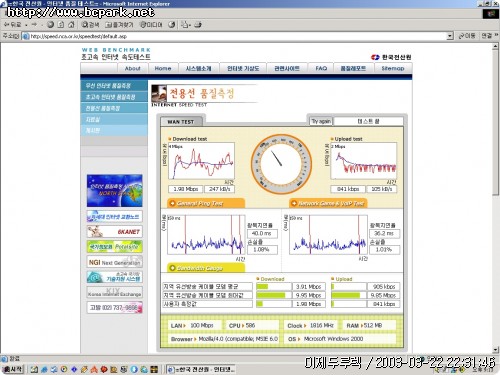Click the 한국전산원 logo link
This screenshot has width=500, height=375.
pyautogui.click(x=391, y=57)
